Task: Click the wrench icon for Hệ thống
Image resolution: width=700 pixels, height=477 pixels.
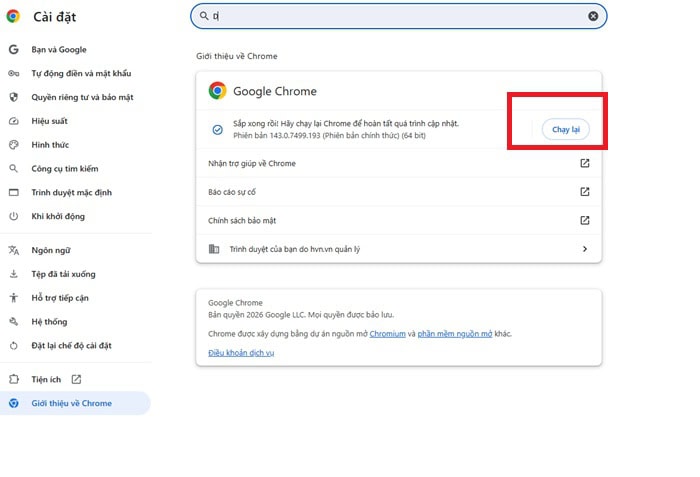Action: click(x=14, y=322)
